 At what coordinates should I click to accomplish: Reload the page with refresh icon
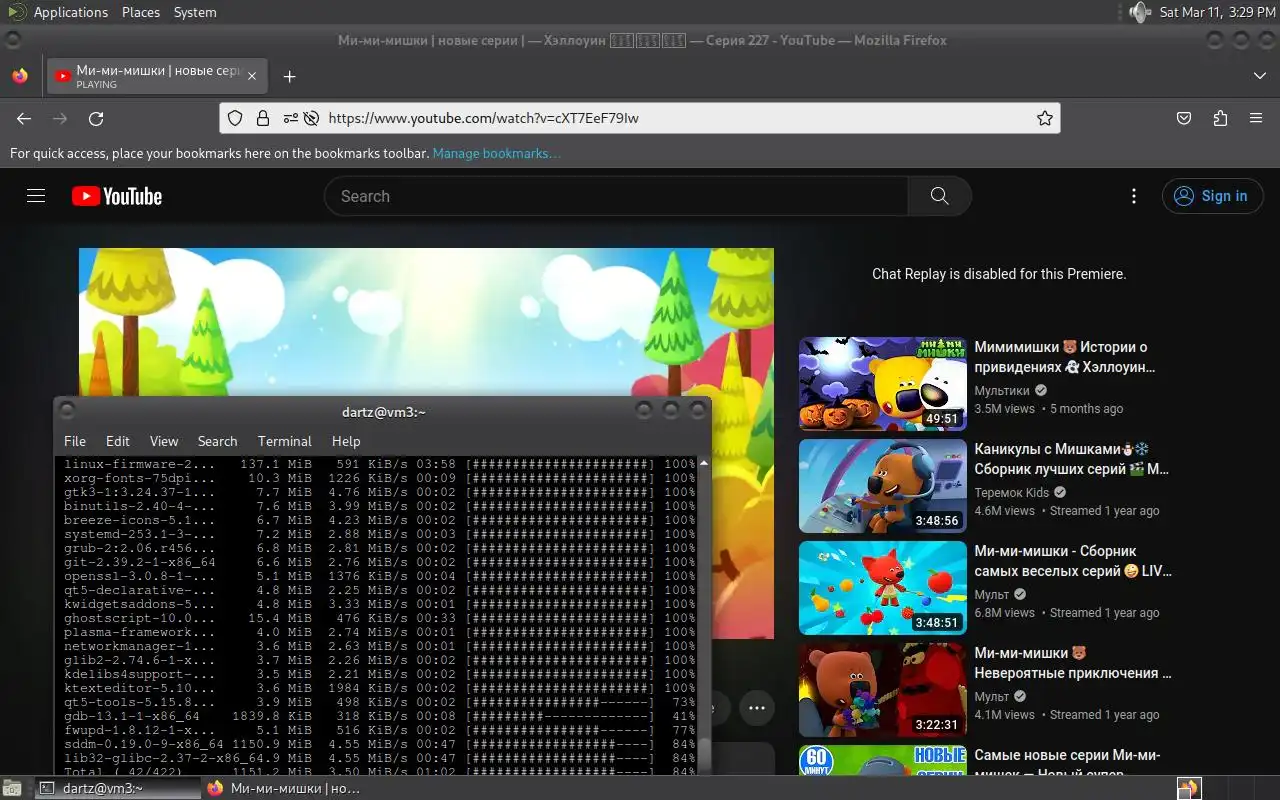(x=96, y=118)
